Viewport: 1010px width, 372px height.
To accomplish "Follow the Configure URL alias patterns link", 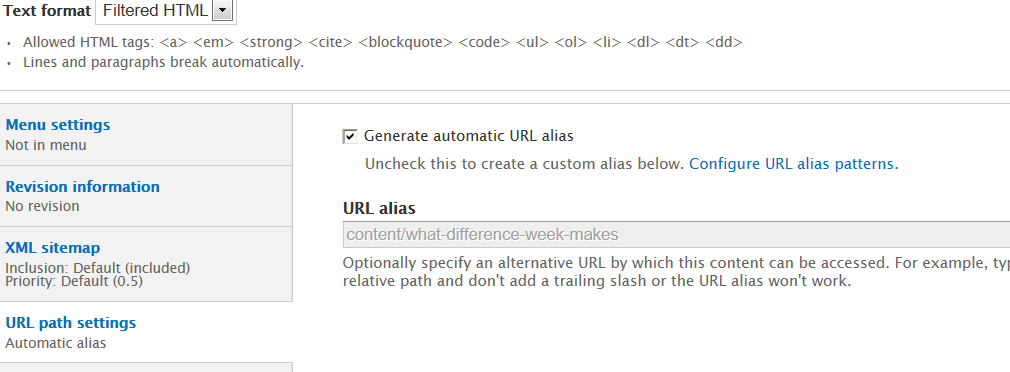I will click(x=794, y=164).
